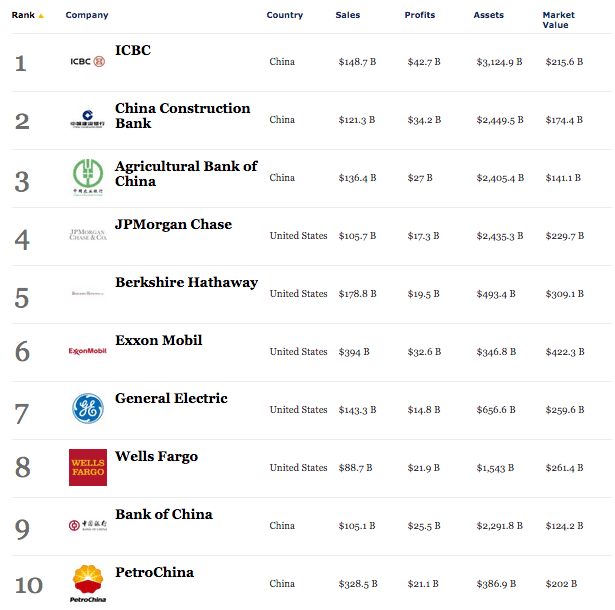615x610 pixels.
Task: Click the PetroChina logo
Action: point(87,583)
